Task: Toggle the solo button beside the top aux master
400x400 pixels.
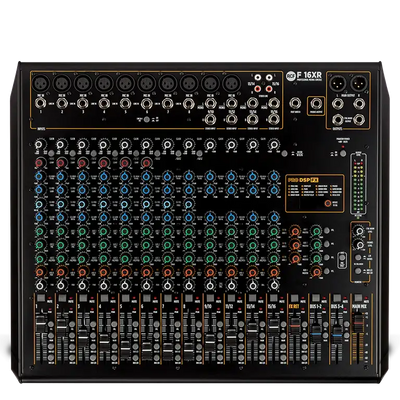Action: pyautogui.click(x=327, y=231)
